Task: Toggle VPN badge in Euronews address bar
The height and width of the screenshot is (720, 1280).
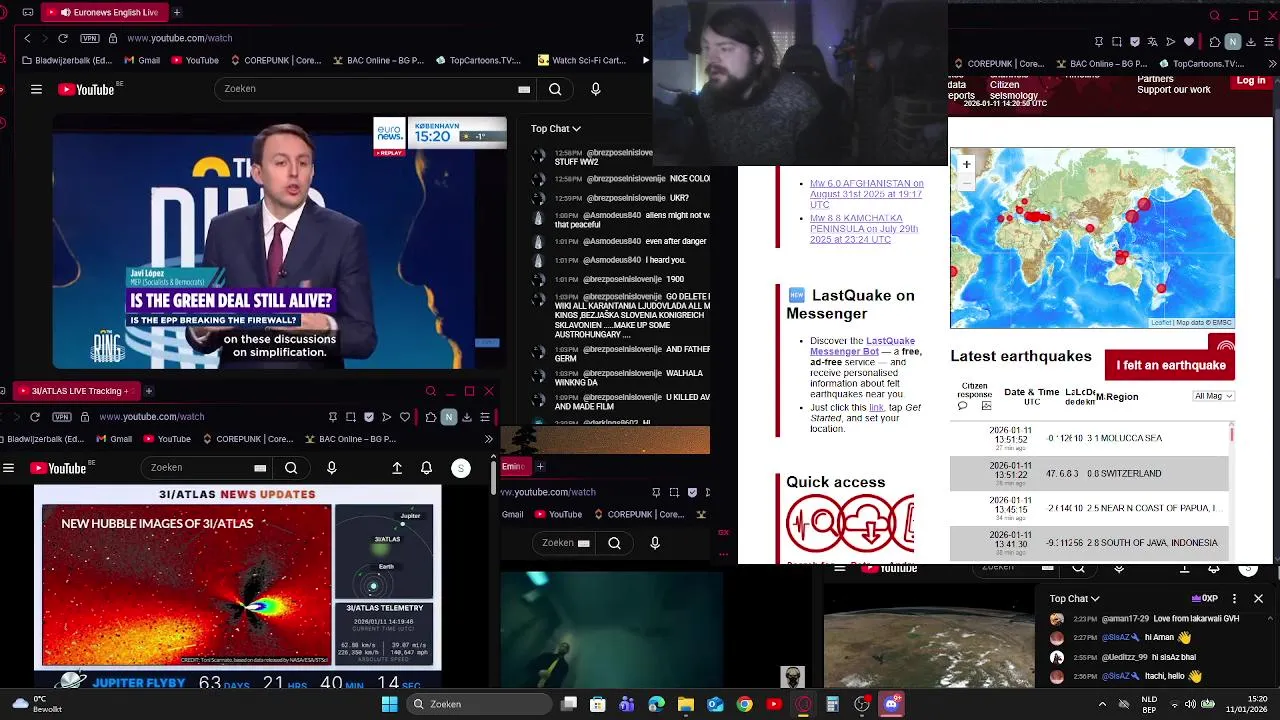Action: pyautogui.click(x=90, y=38)
